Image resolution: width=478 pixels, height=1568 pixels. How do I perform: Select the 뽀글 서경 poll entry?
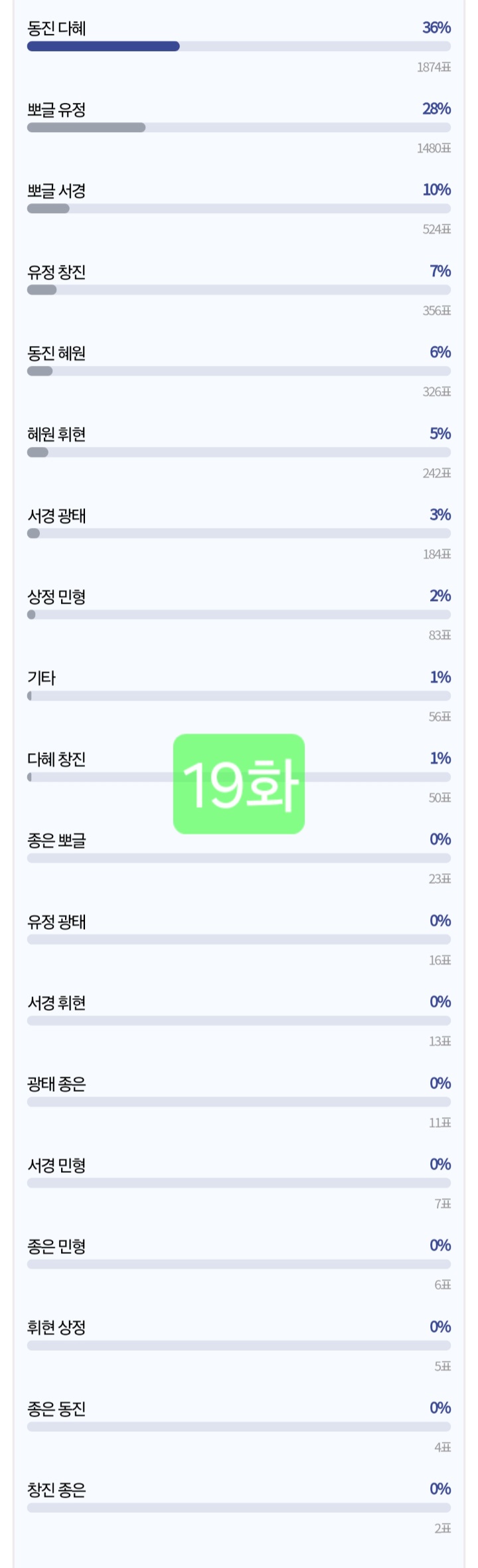click(x=56, y=191)
